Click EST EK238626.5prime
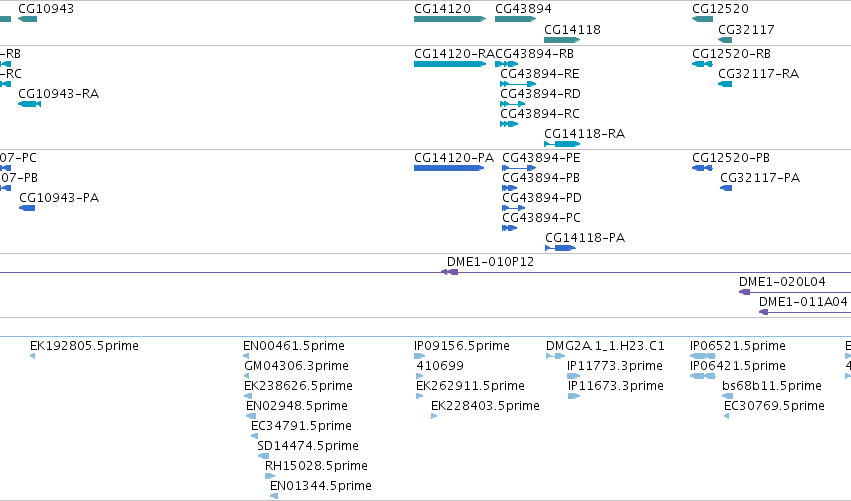 tap(298, 386)
